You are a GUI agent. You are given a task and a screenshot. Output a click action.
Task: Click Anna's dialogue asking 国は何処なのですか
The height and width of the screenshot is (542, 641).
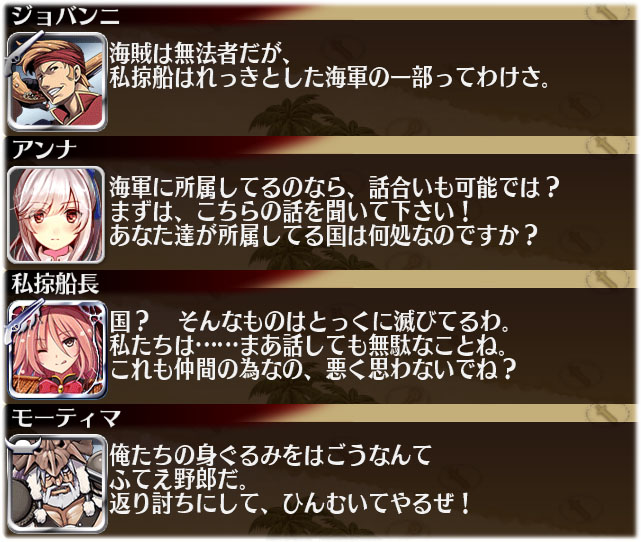pos(323,235)
